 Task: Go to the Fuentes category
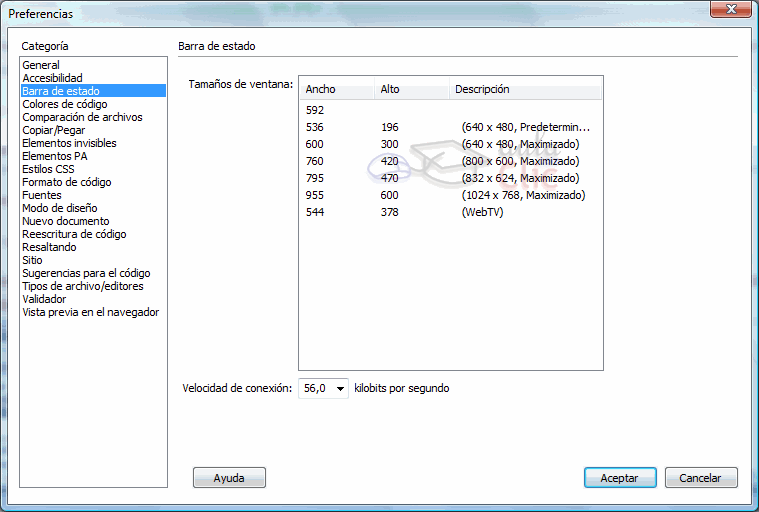point(42,195)
